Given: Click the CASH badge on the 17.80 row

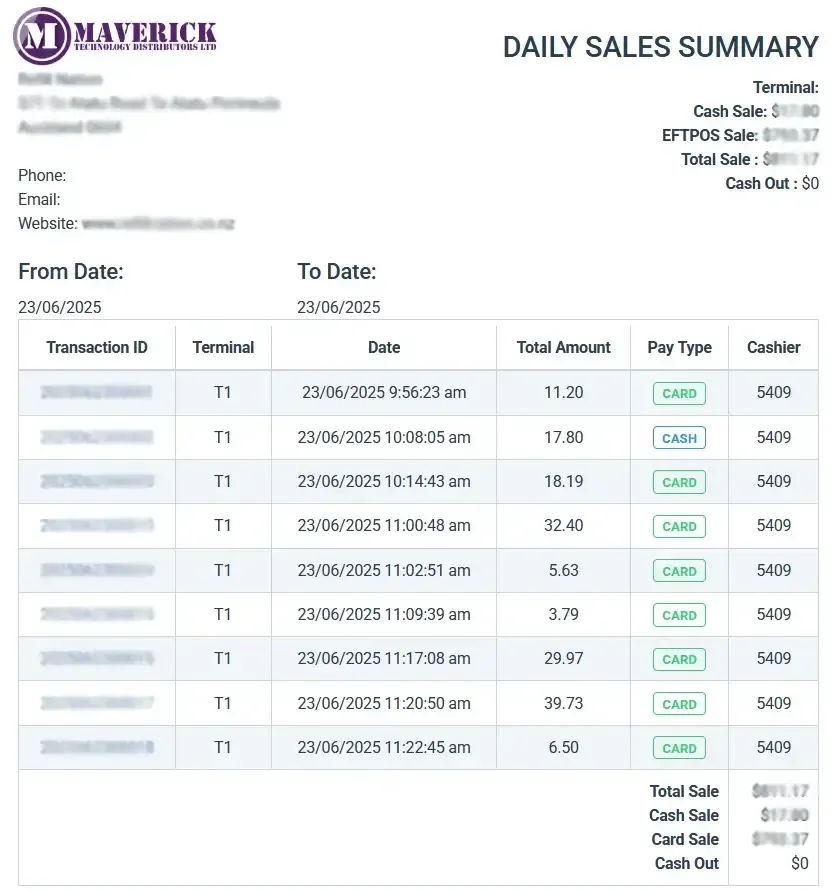Looking at the screenshot, I should click(679, 438).
